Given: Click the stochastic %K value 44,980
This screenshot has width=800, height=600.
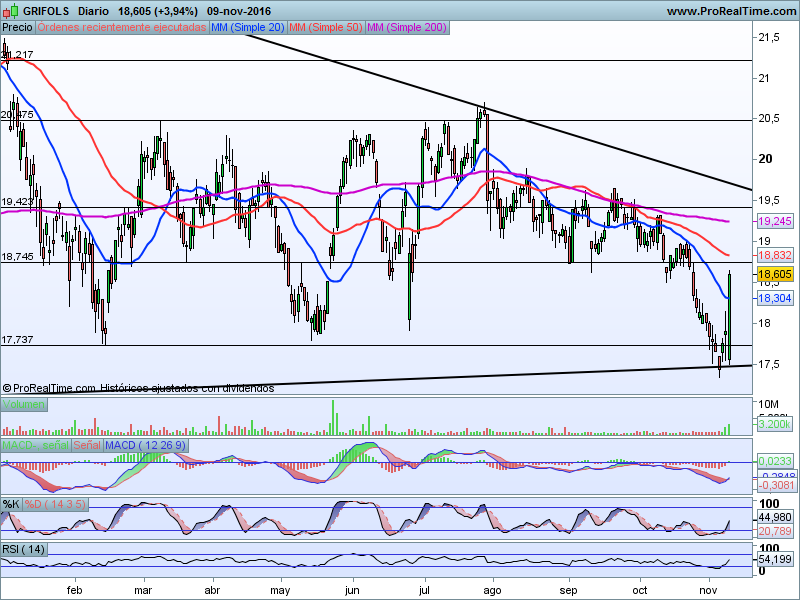Looking at the screenshot, I should click(775, 517).
